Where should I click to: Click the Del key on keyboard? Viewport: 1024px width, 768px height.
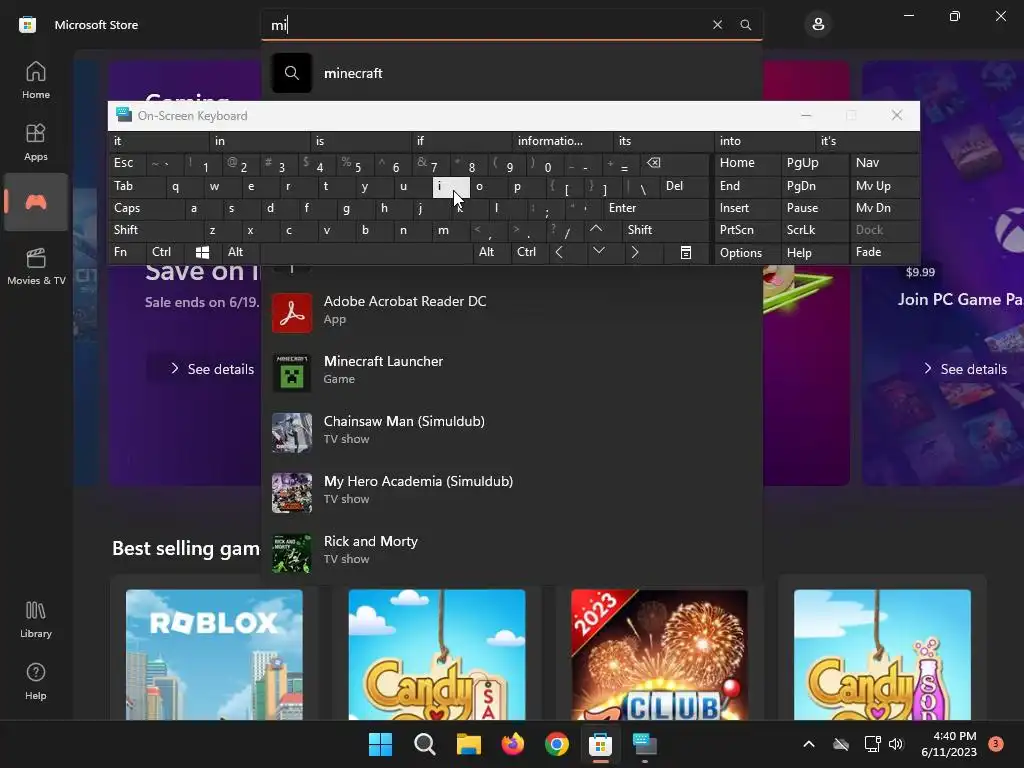[684, 186]
